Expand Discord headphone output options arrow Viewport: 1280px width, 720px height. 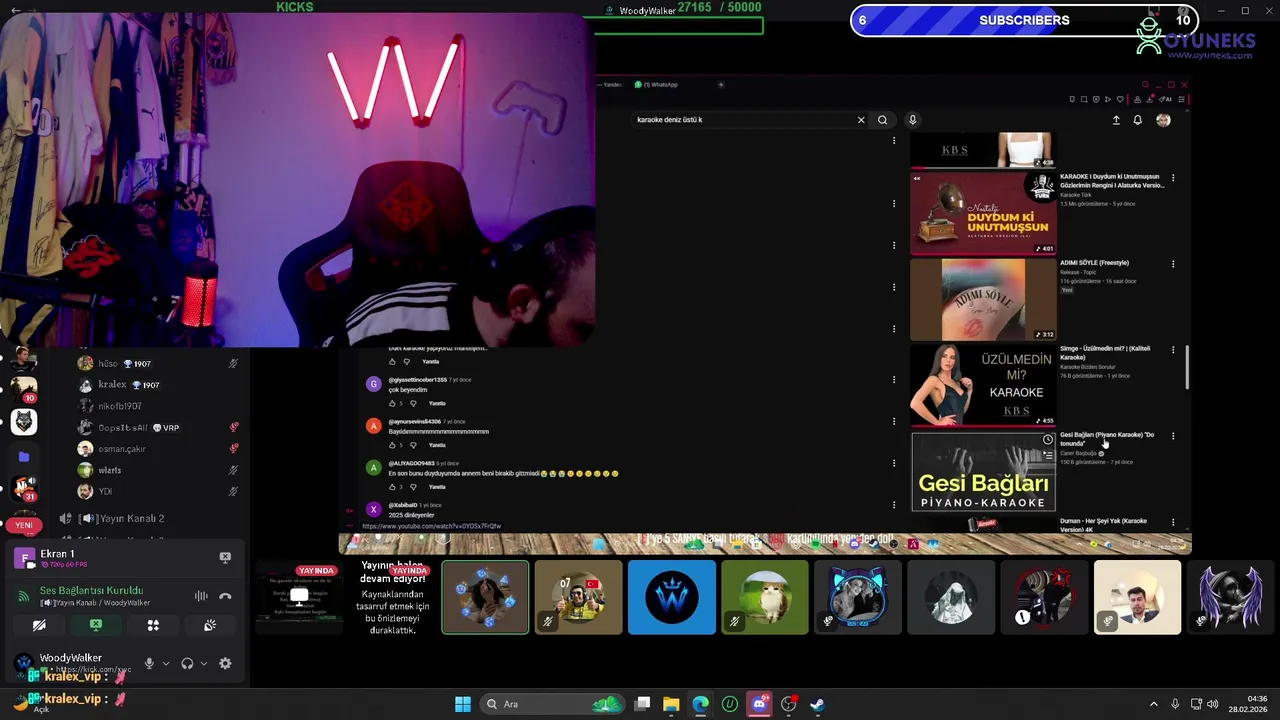(204, 663)
